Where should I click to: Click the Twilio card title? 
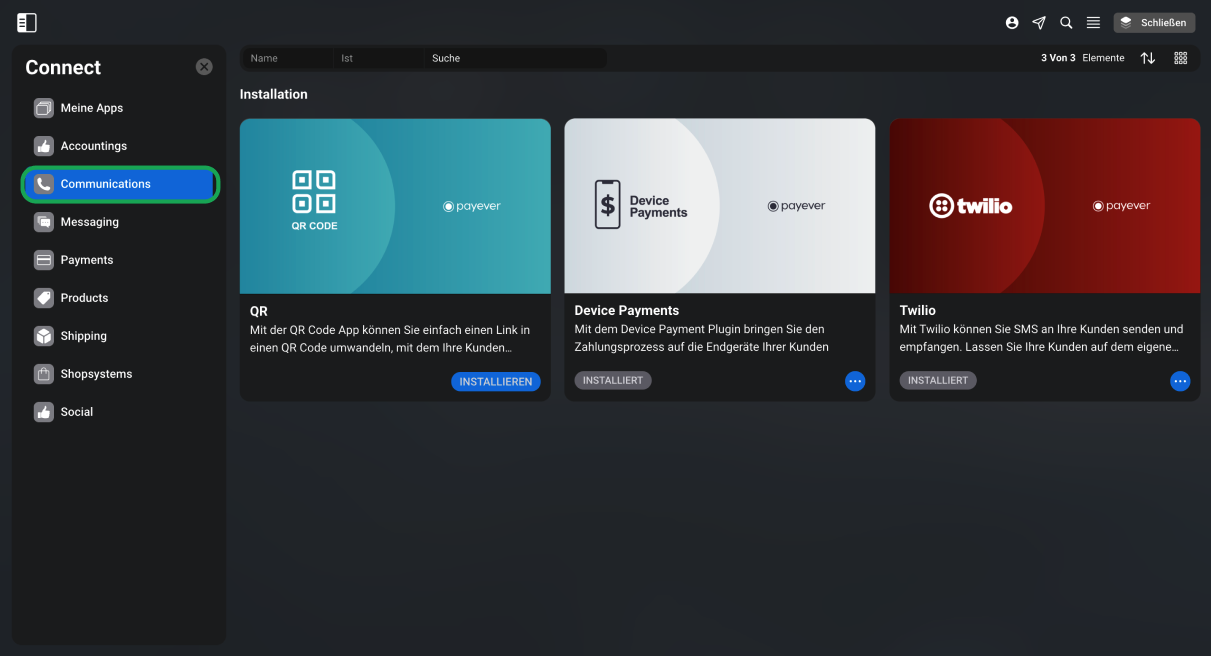[918, 311]
